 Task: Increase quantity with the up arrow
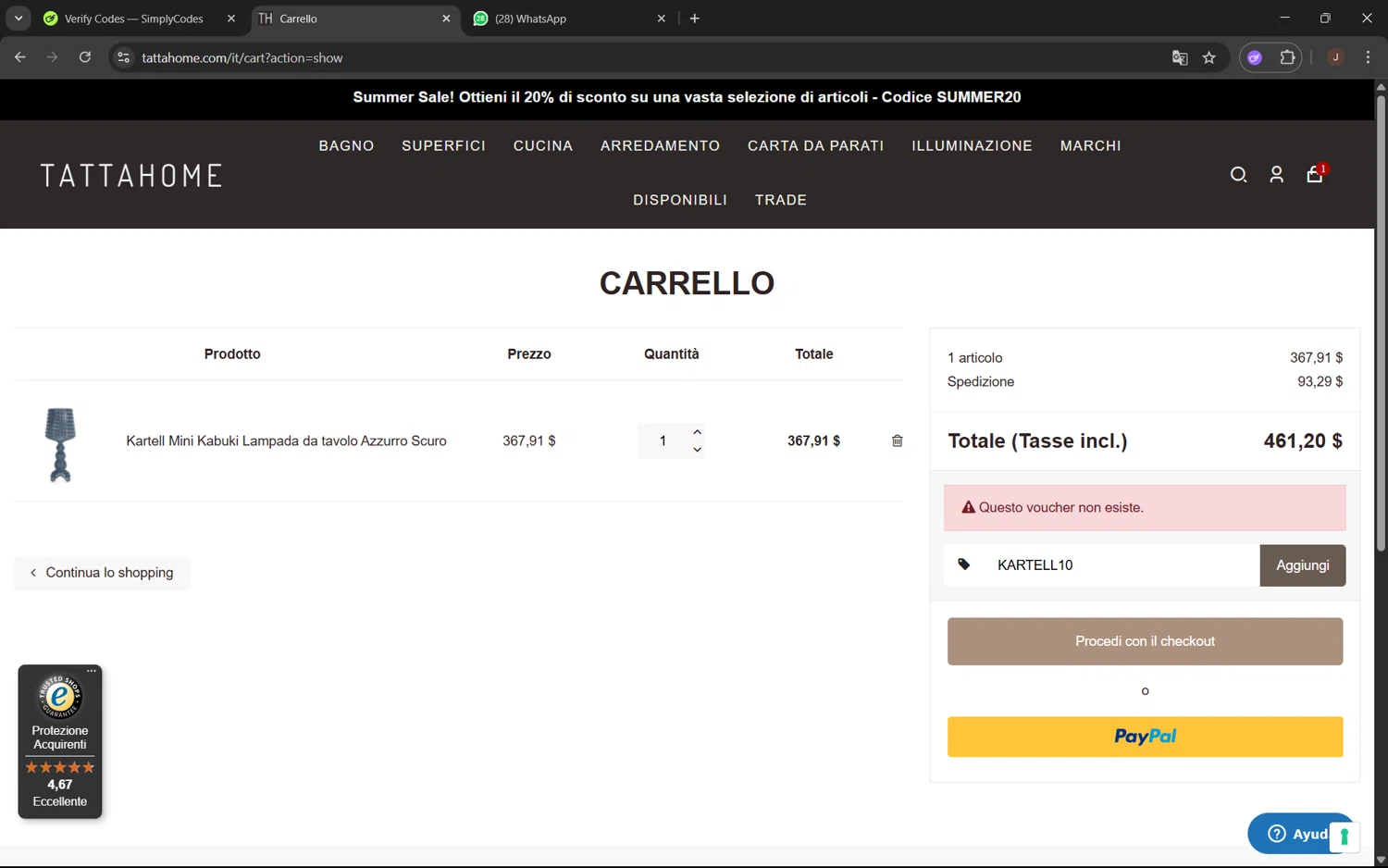point(698,432)
